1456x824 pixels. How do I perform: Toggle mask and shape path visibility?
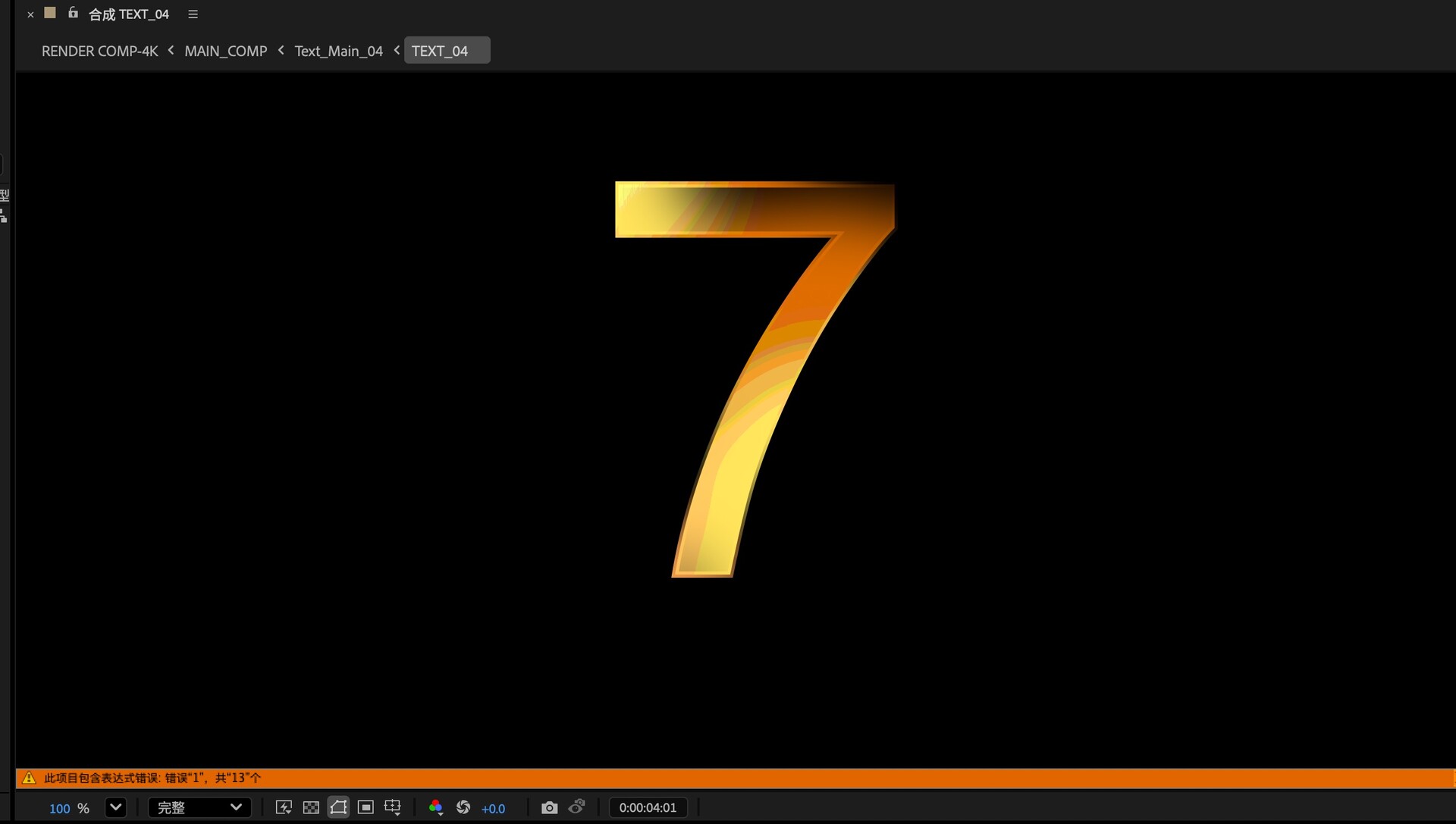pyautogui.click(x=338, y=808)
